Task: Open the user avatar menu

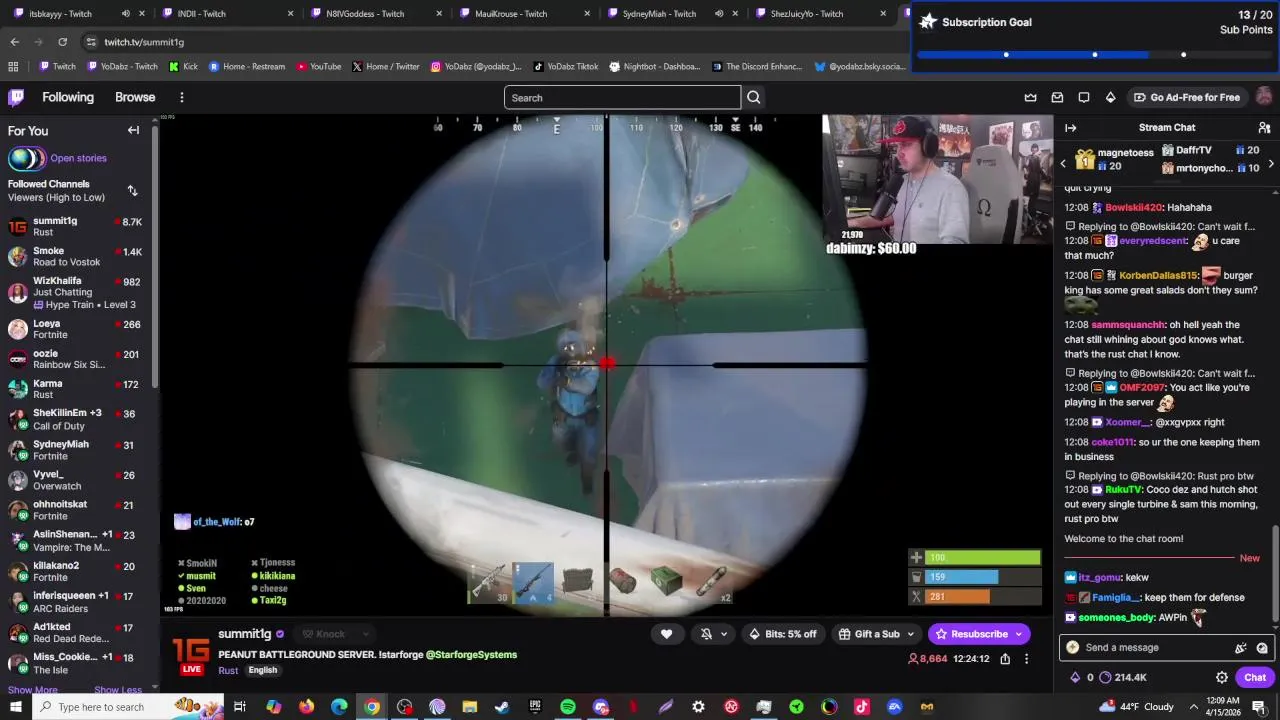Action: (1264, 97)
